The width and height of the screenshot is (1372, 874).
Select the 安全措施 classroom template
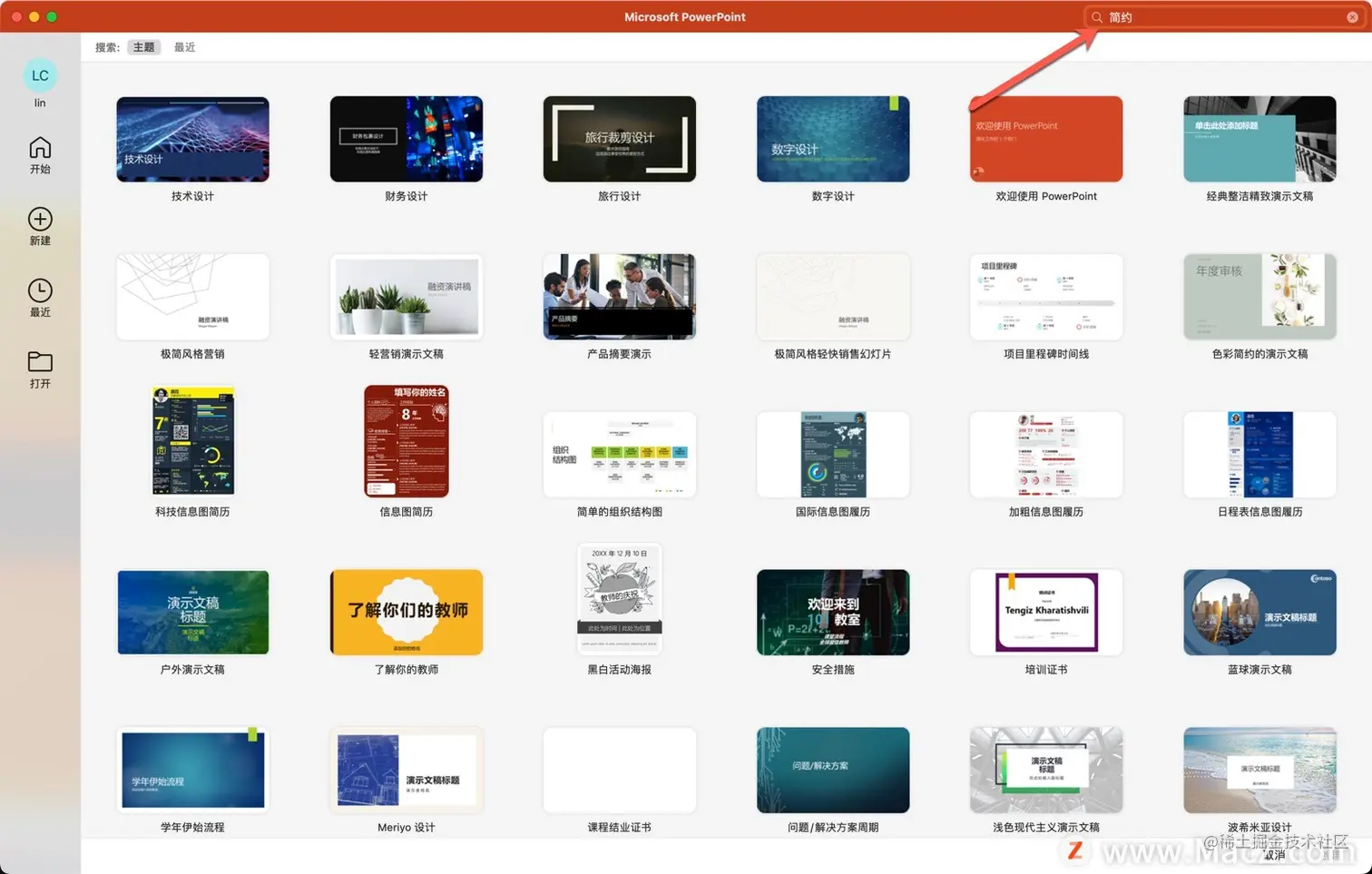coord(833,613)
